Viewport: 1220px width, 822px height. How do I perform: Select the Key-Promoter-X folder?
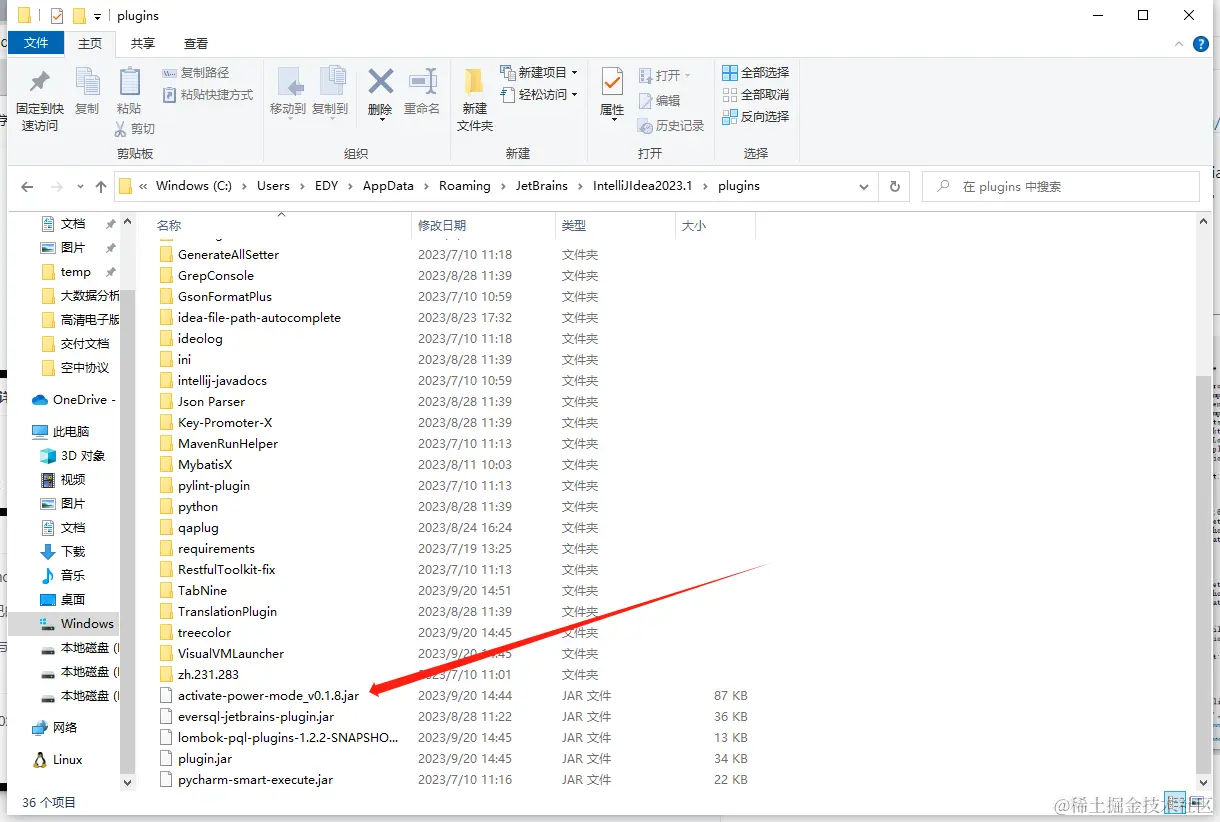(x=225, y=422)
